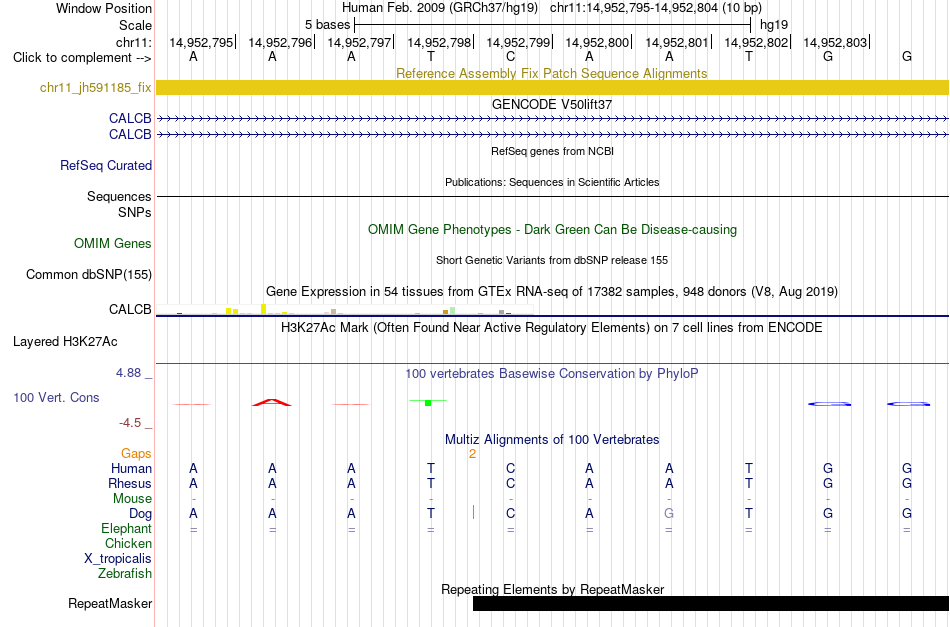Click the green PhyloP conservation mark
The width and height of the screenshot is (950, 627).
click(x=428, y=402)
